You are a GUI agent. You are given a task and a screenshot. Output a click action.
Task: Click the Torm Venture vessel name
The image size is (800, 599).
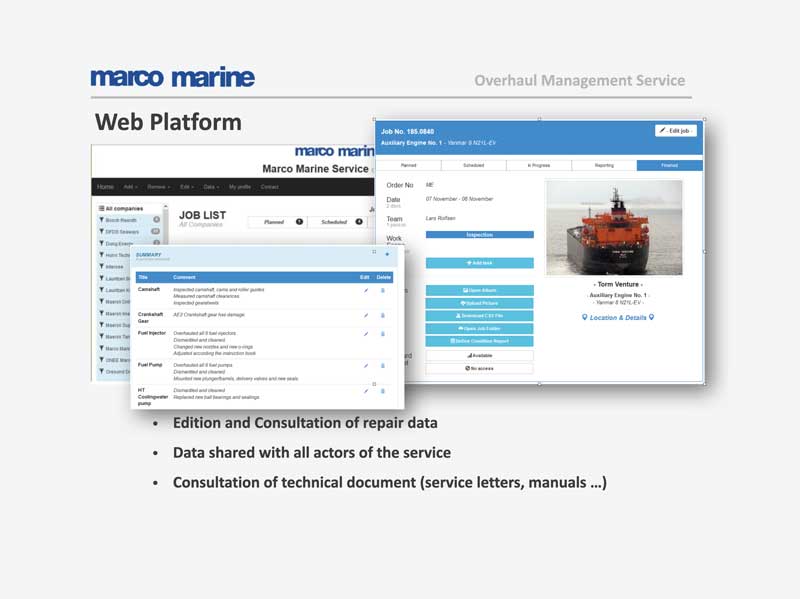pos(618,284)
